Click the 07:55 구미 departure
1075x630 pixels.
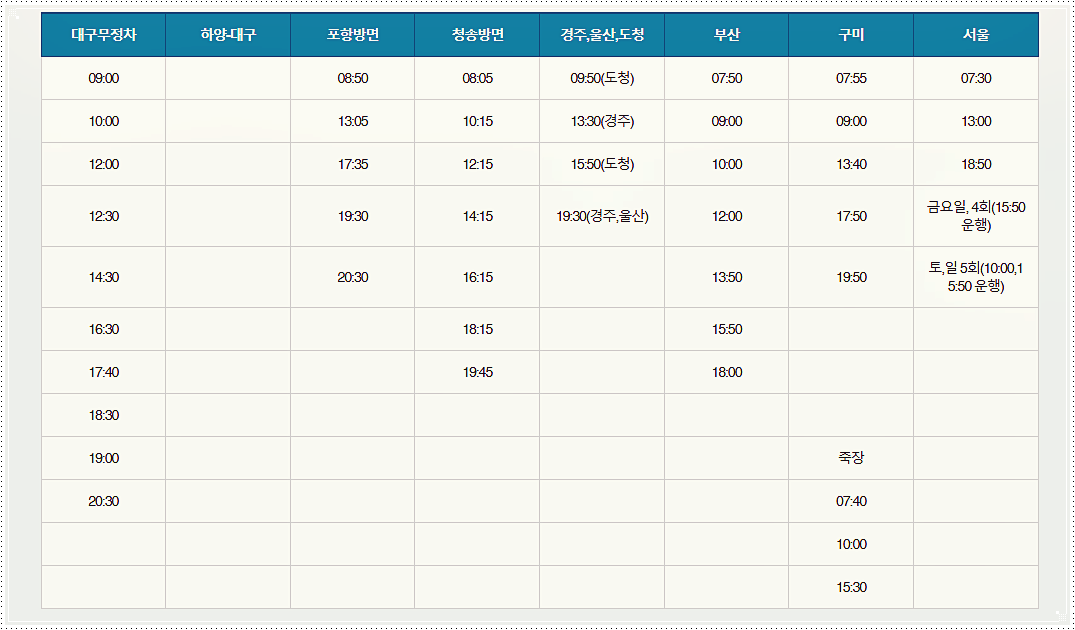851,78
